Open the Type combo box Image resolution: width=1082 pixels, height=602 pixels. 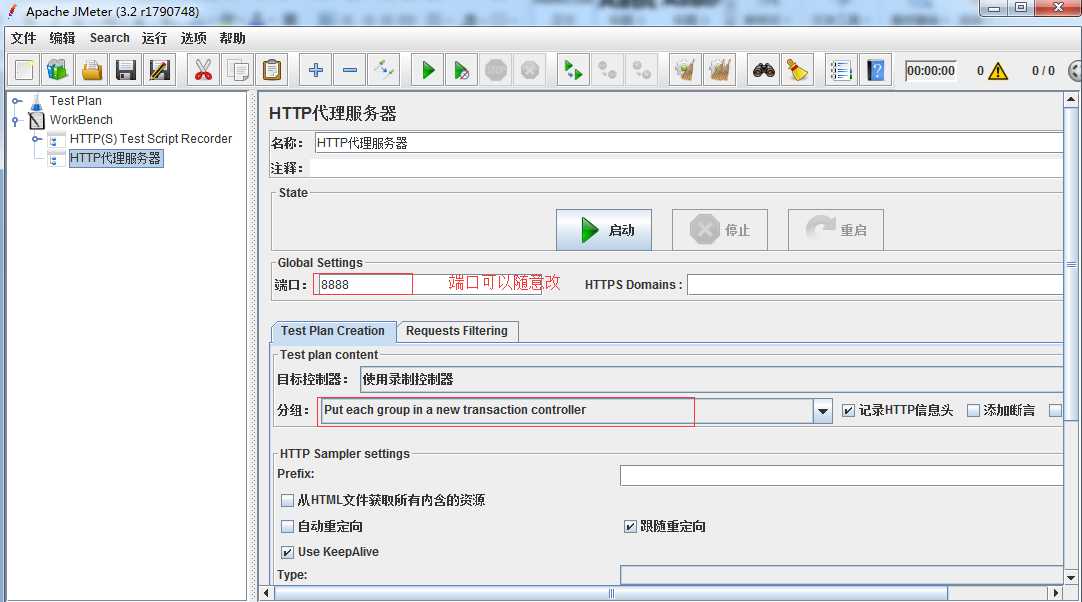841,574
